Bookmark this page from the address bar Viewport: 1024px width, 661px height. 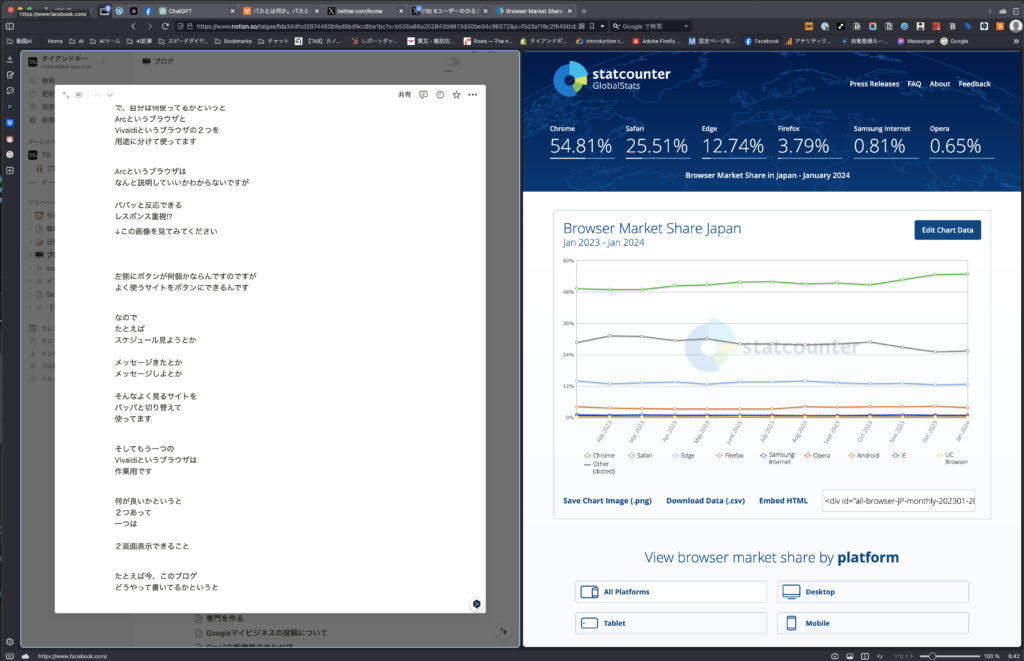tap(592, 26)
